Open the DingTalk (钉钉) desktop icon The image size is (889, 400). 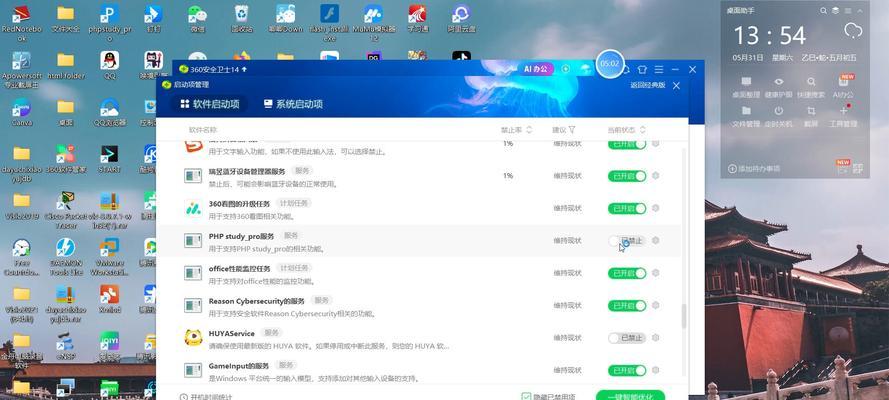[x=153, y=18]
